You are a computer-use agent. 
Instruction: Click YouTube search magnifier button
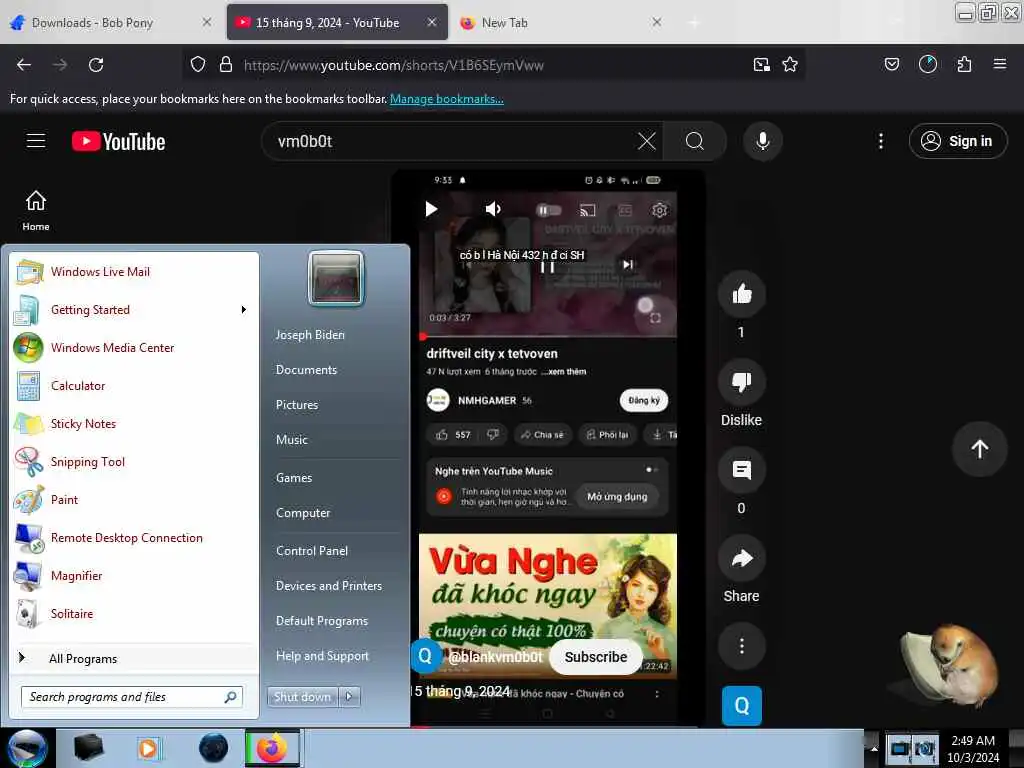[695, 141]
